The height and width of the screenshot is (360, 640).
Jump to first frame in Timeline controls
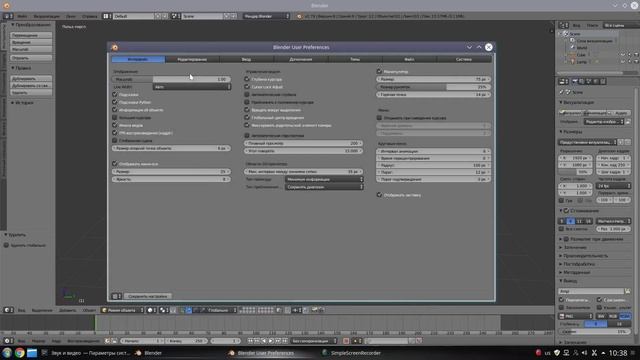(250, 341)
